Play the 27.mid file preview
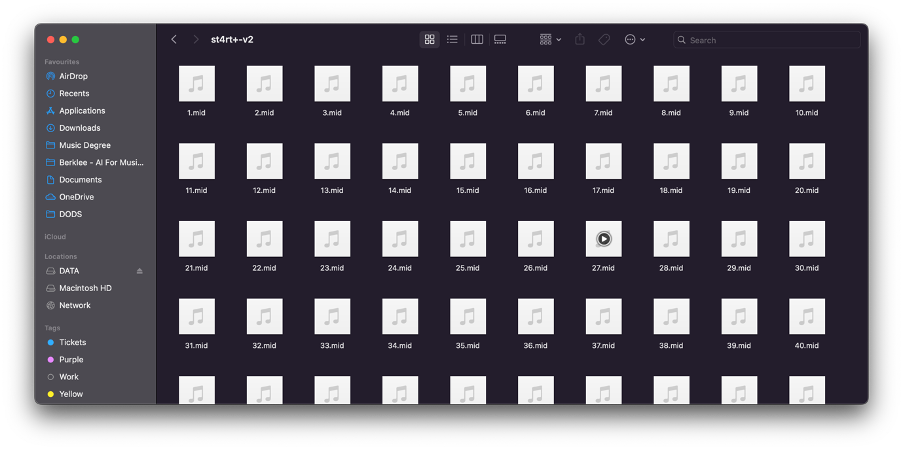The width and height of the screenshot is (904, 450). tap(604, 239)
